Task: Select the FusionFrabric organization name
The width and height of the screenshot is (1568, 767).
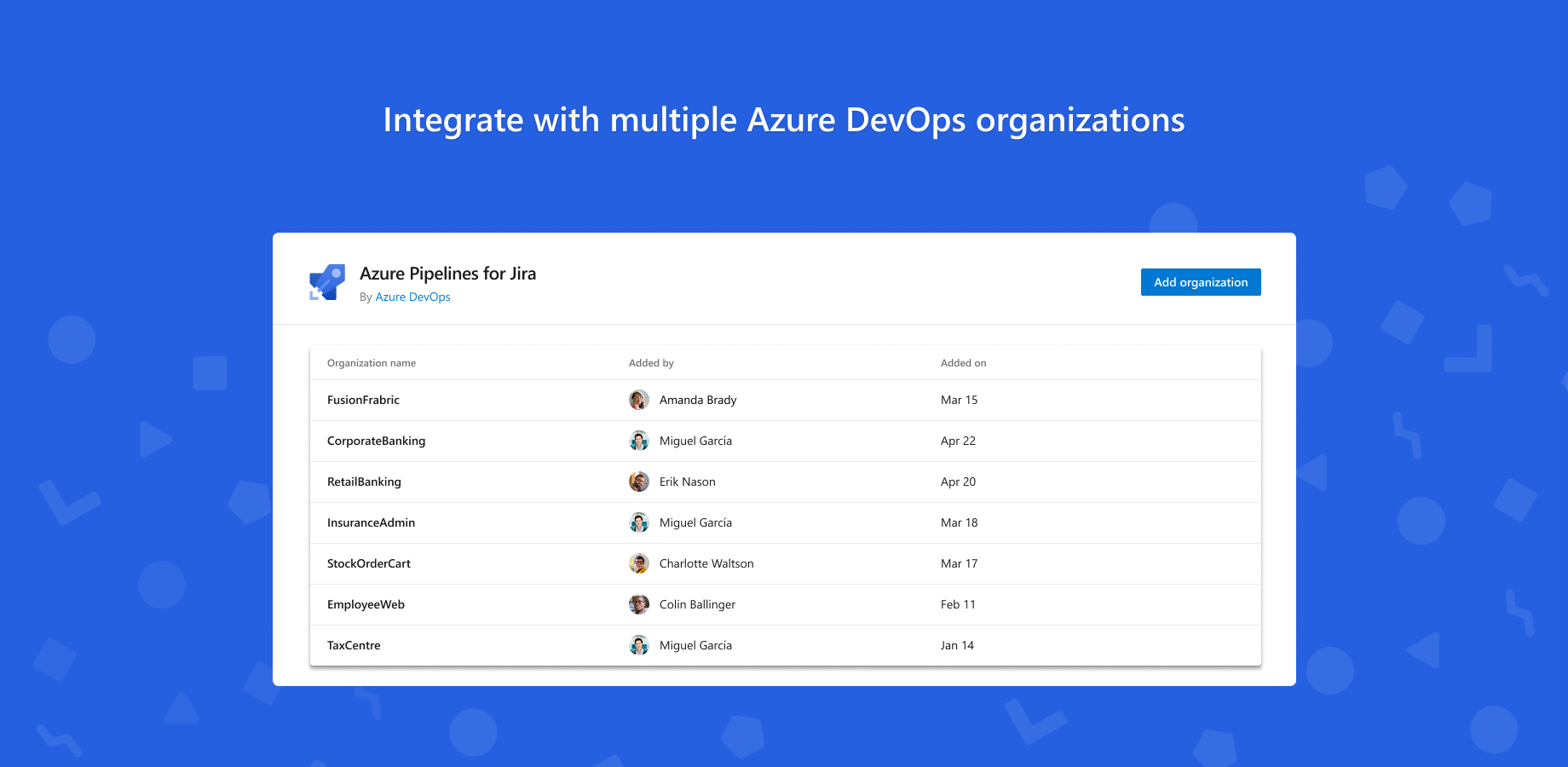Action: (x=363, y=400)
